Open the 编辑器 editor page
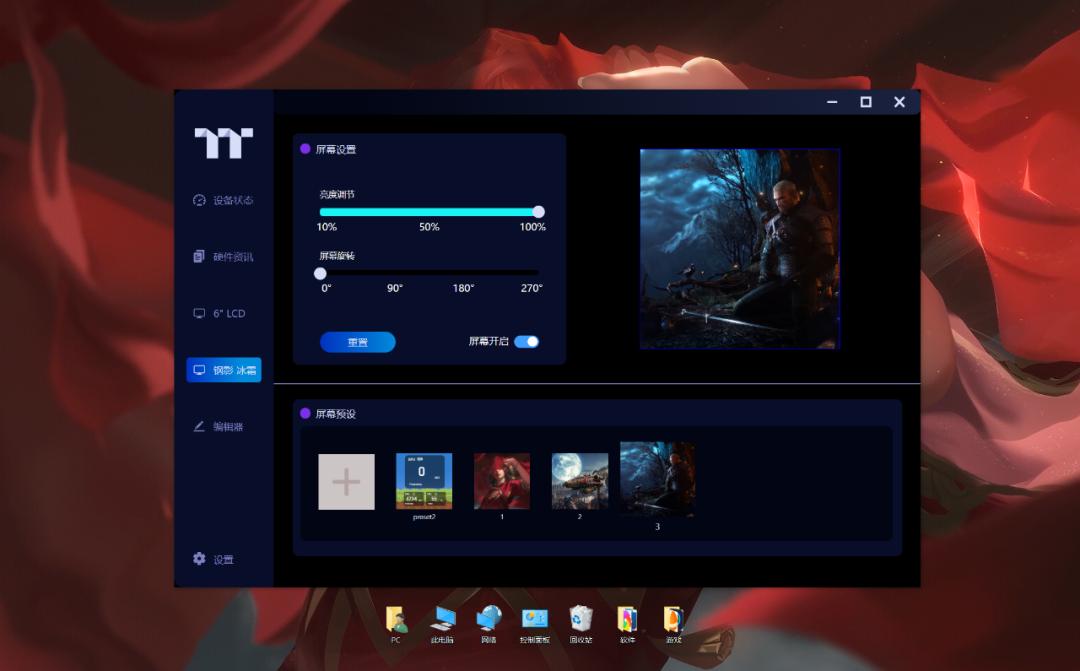Viewport: 1080px width, 671px height. pyautogui.click(x=218, y=426)
